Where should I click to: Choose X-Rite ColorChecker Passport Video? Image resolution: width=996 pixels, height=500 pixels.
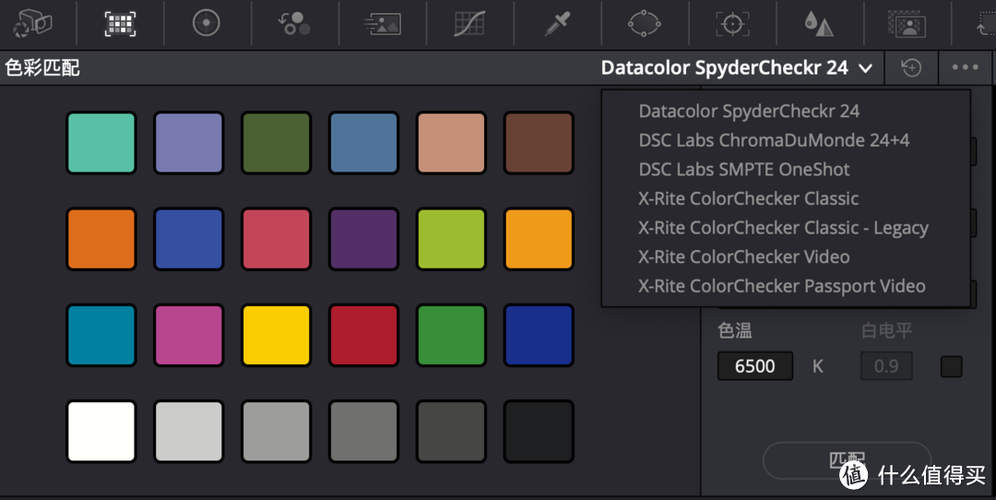coord(782,287)
